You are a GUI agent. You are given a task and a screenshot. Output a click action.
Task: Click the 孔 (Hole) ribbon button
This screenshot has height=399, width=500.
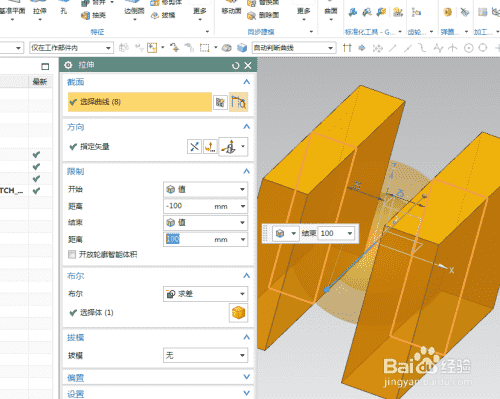pos(63,11)
